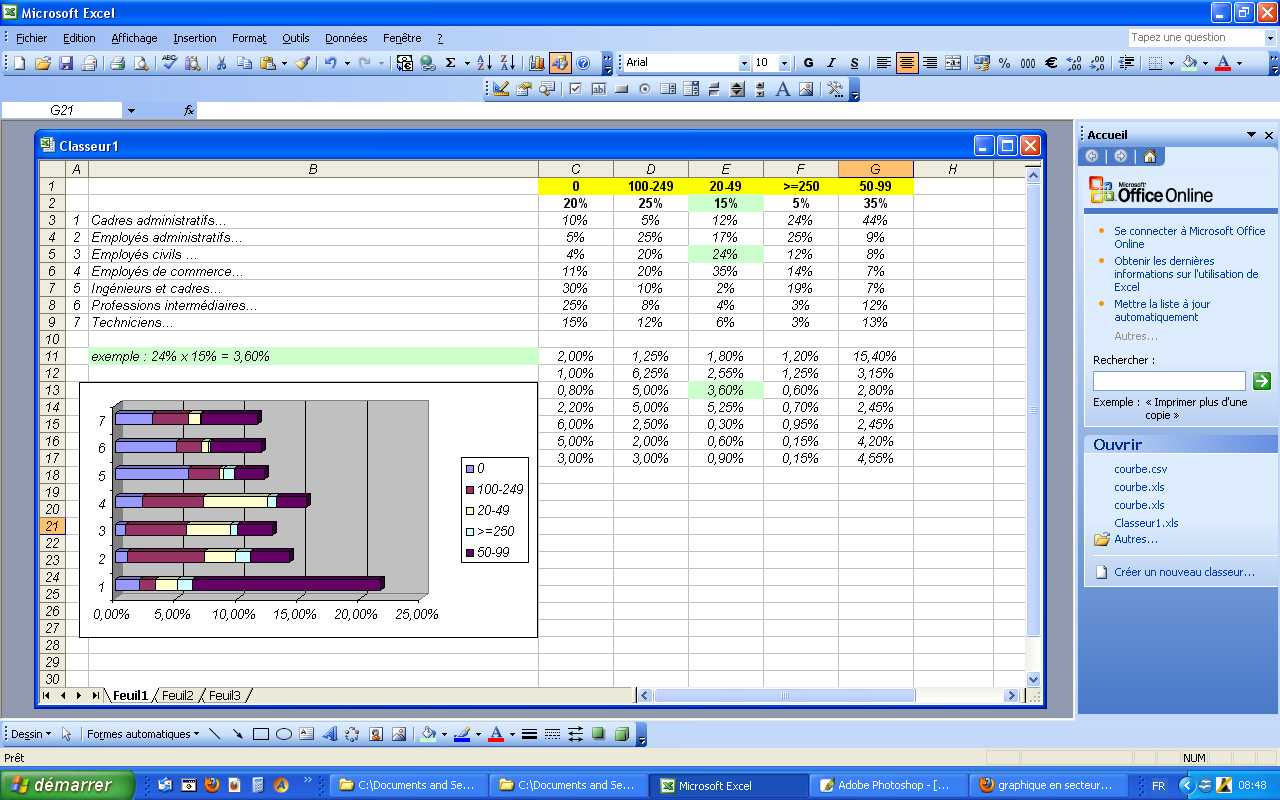The height and width of the screenshot is (800, 1280).
Task: Open print preview from the toolbar
Action: click(141, 63)
